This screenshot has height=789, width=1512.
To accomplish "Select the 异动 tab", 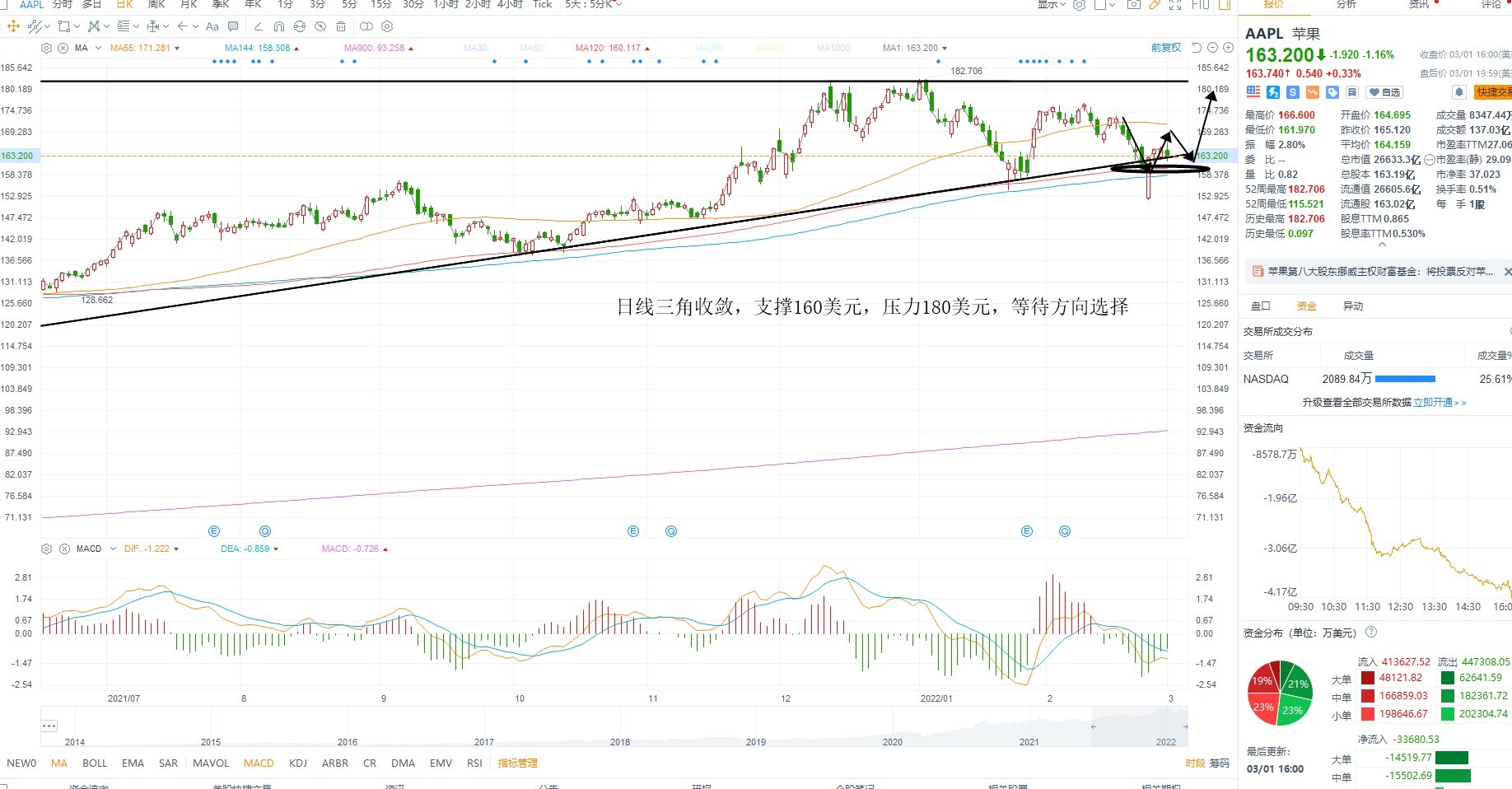I will pos(1353,306).
